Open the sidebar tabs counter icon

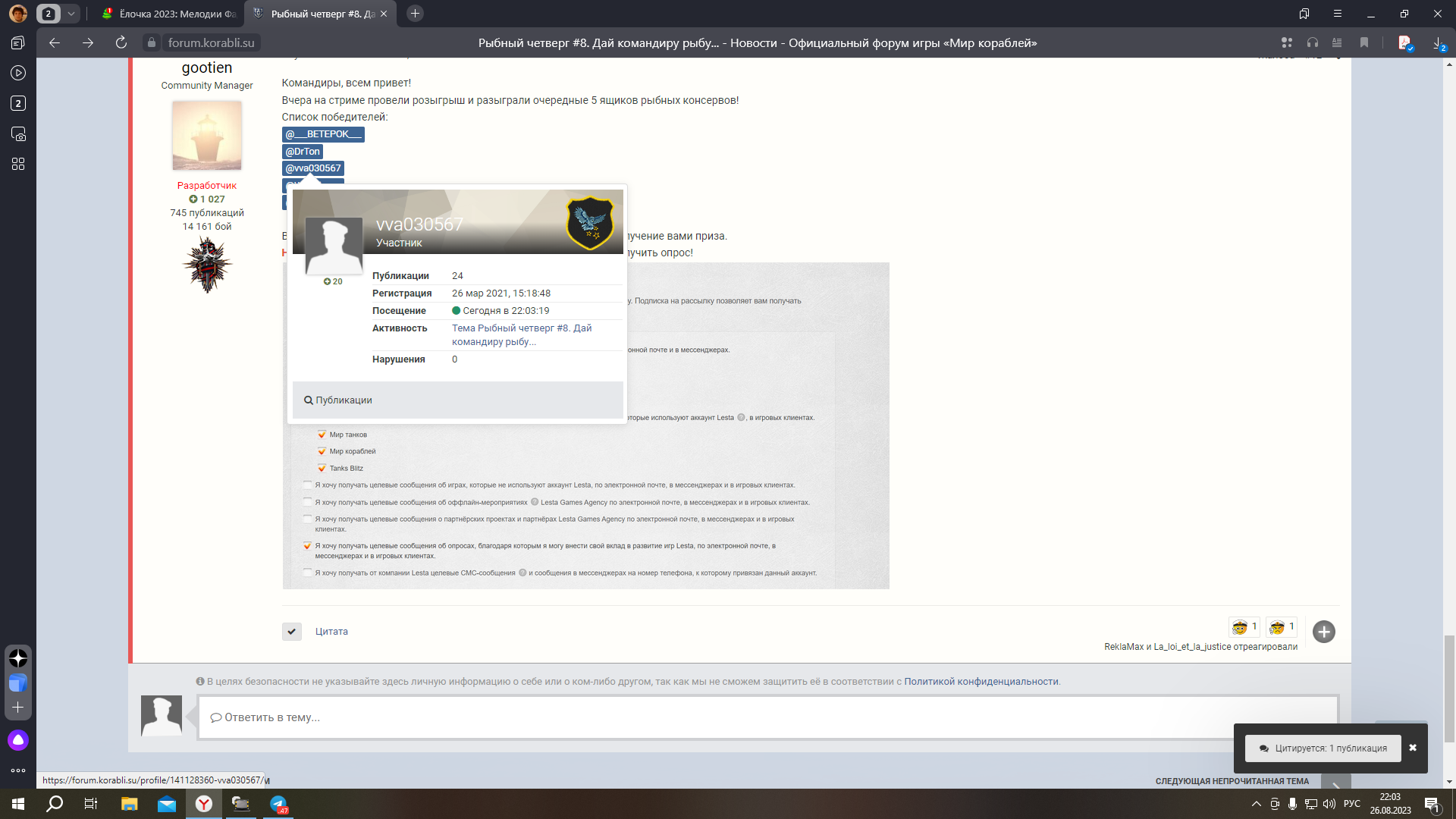pos(18,103)
